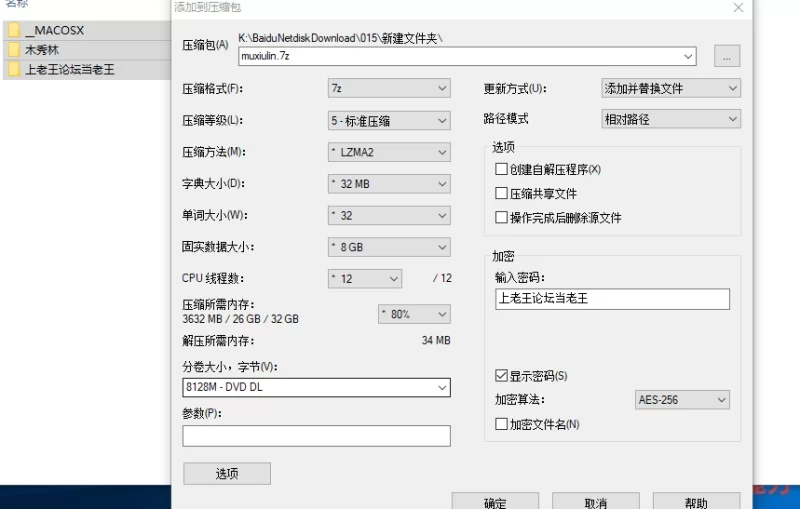Open 路径模式 dropdown 相对路径

(x=671, y=119)
